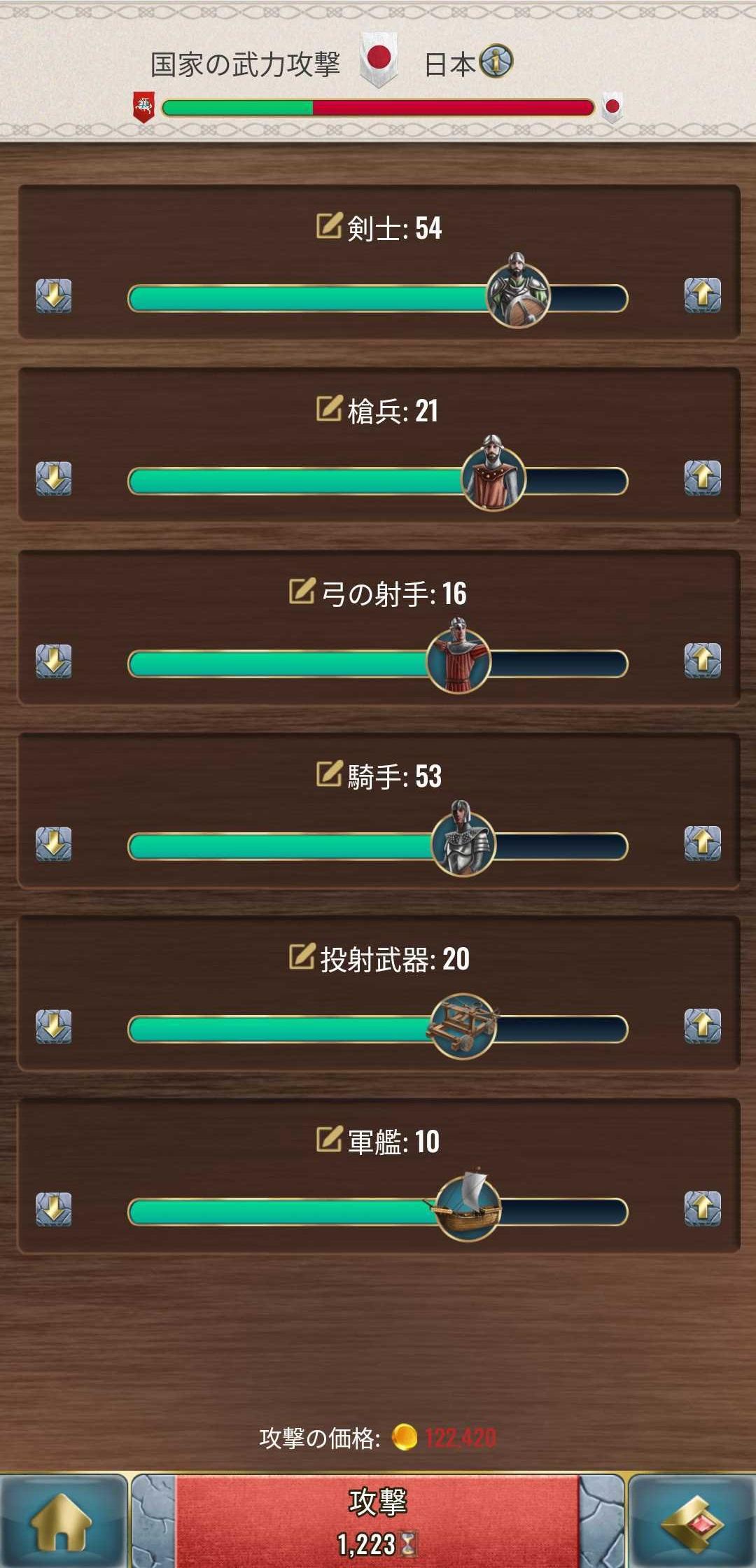Image resolution: width=756 pixels, height=1568 pixels.
Task: Edit 騎手 count with pencil icon
Action: point(329,773)
